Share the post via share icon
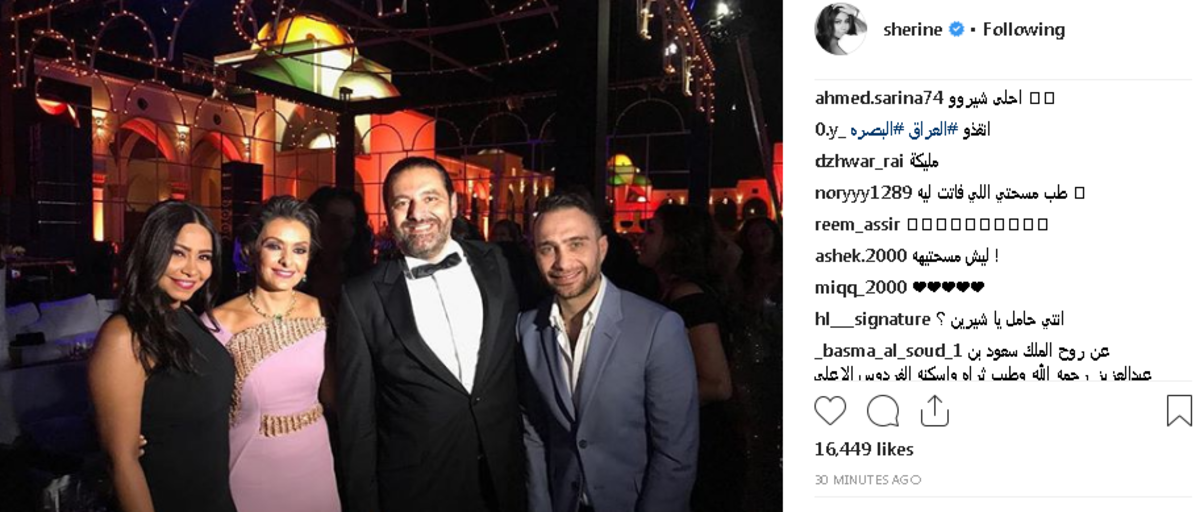The height and width of the screenshot is (512, 1200). coord(934,410)
